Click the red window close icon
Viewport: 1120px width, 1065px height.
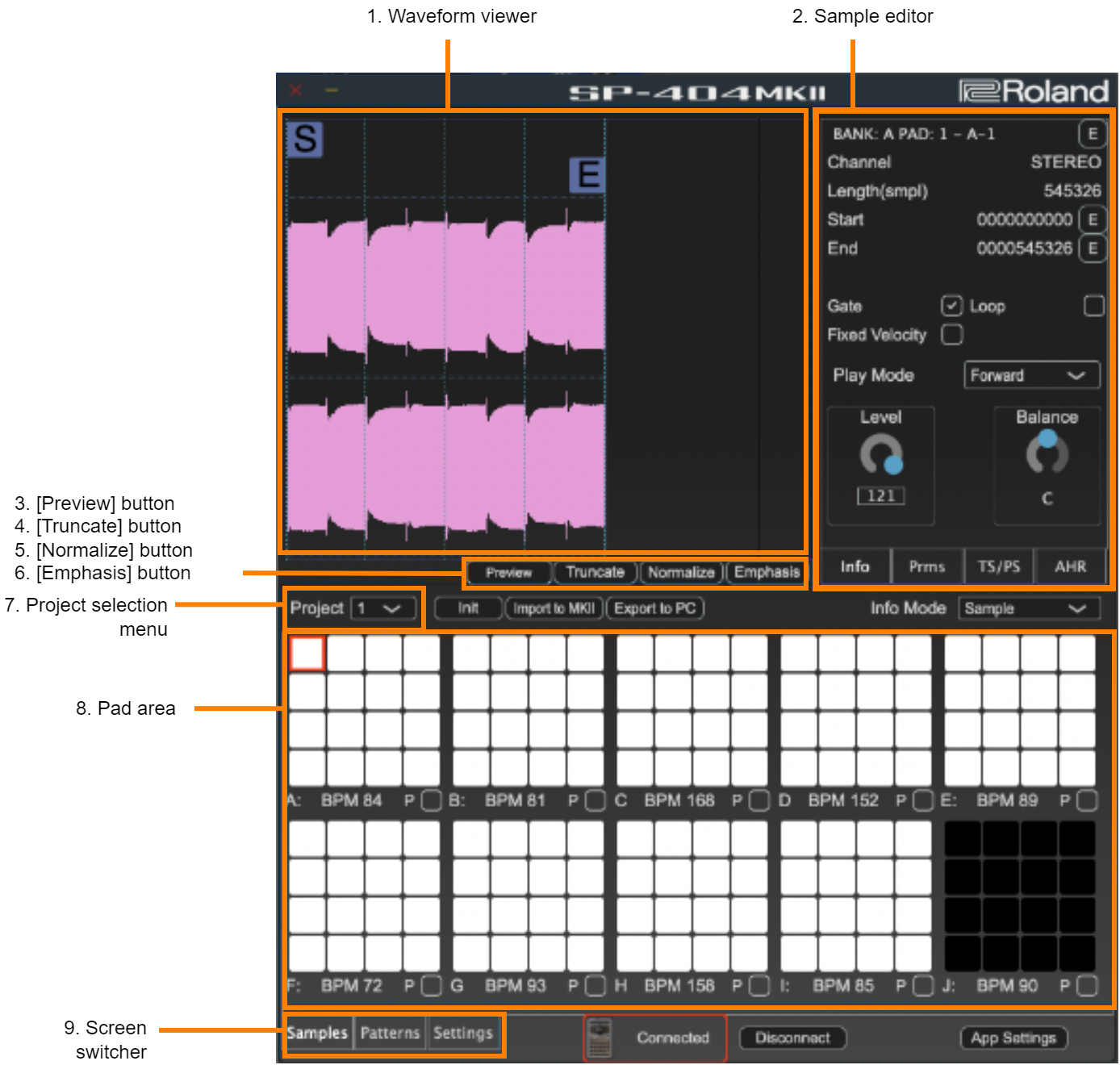pos(295,90)
